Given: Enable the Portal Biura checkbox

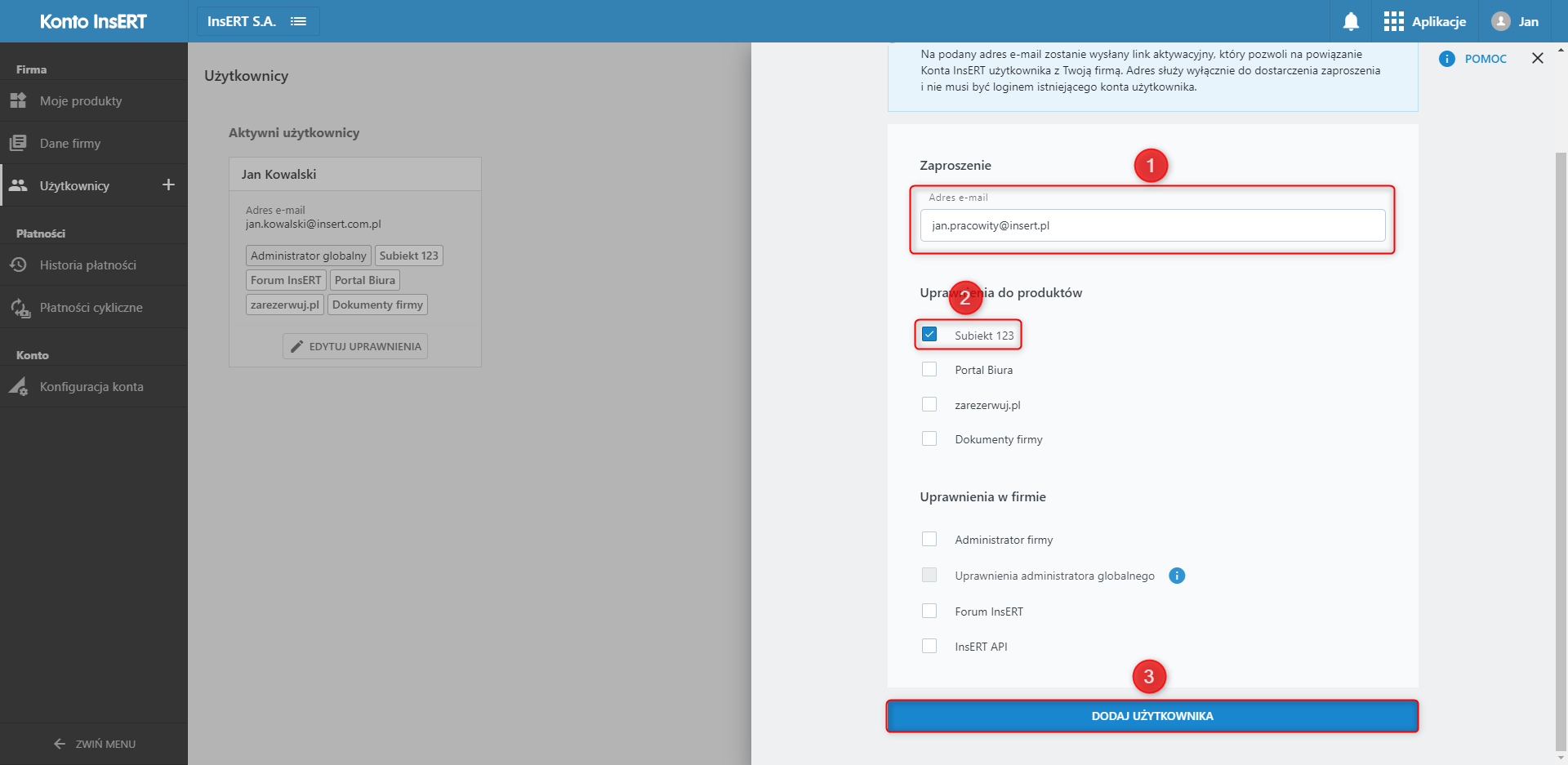Looking at the screenshot, I should click(x=929, y=369).
